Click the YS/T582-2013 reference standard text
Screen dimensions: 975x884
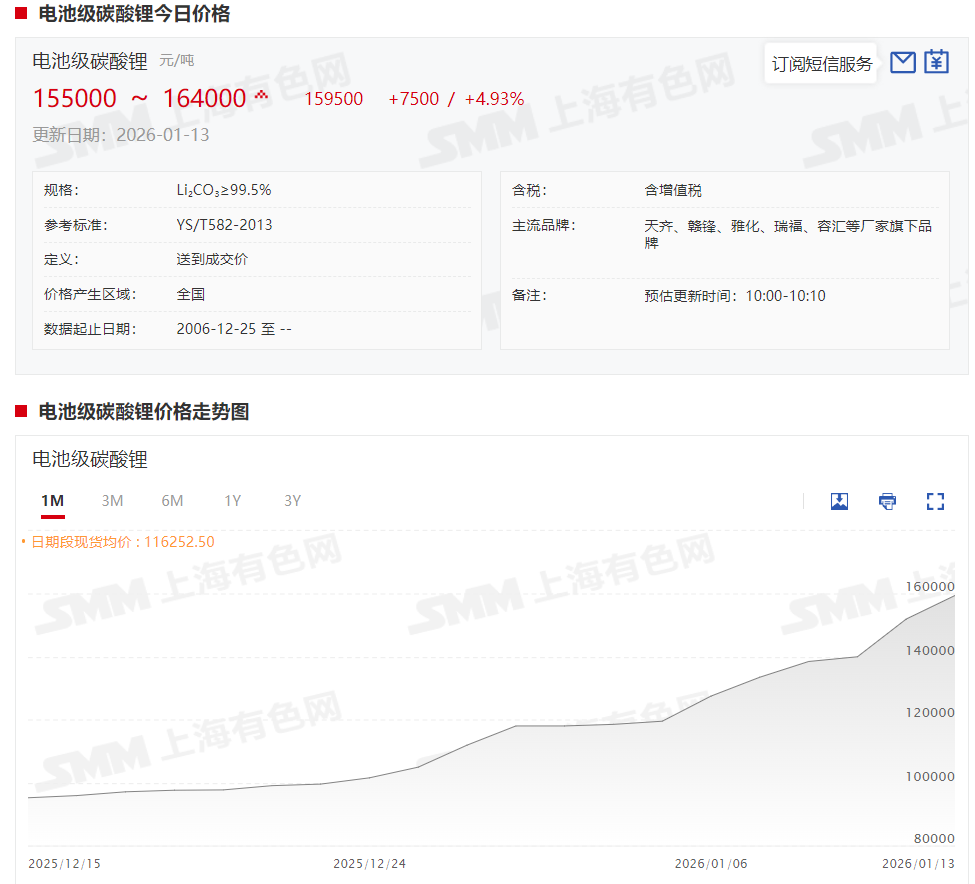tap(224, 225)
